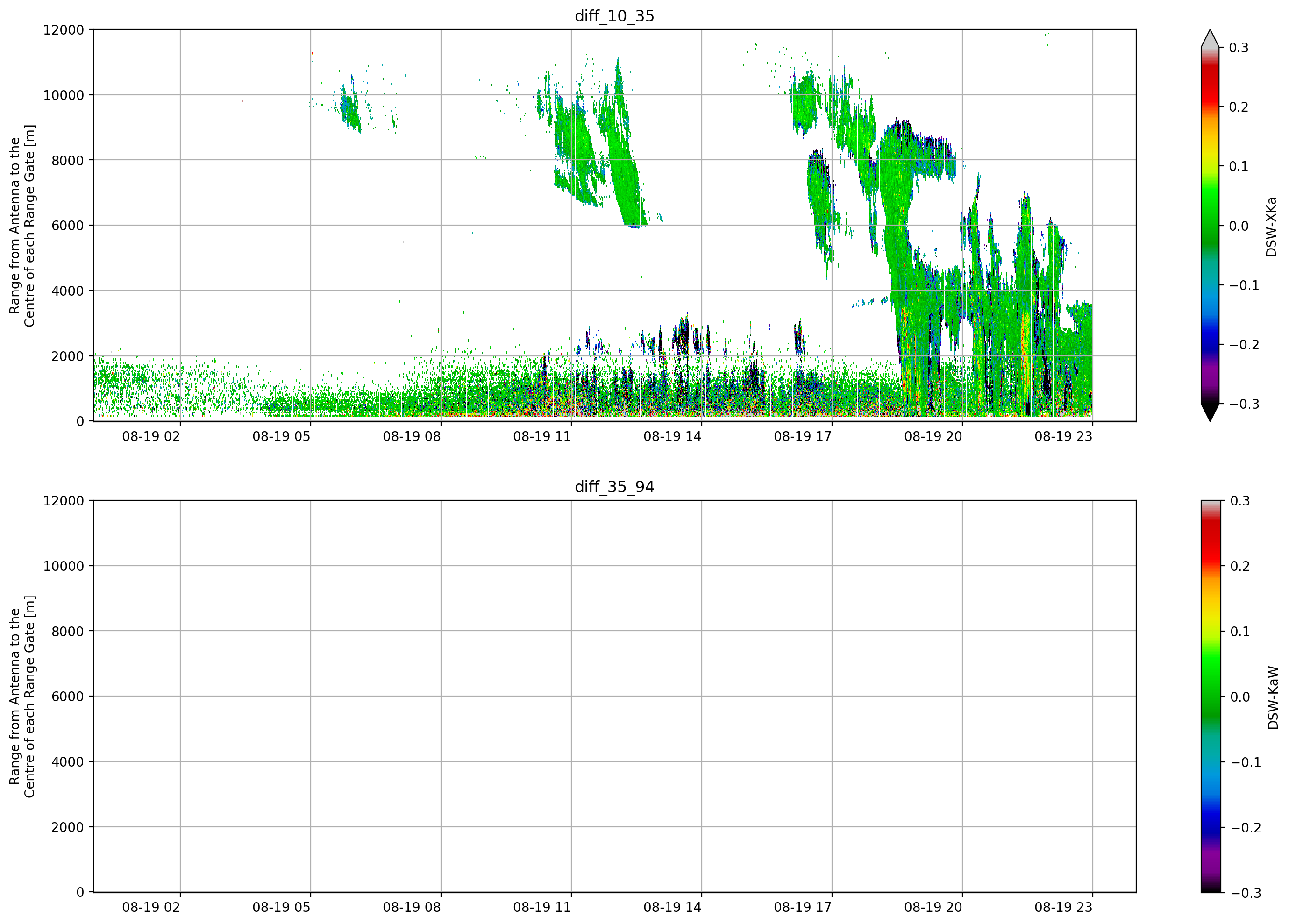This screenshot has height=924, width=1289.
Task: Click the 0.0 tick on DSW-KaW colorbar
Action: tap(1239, 697)
